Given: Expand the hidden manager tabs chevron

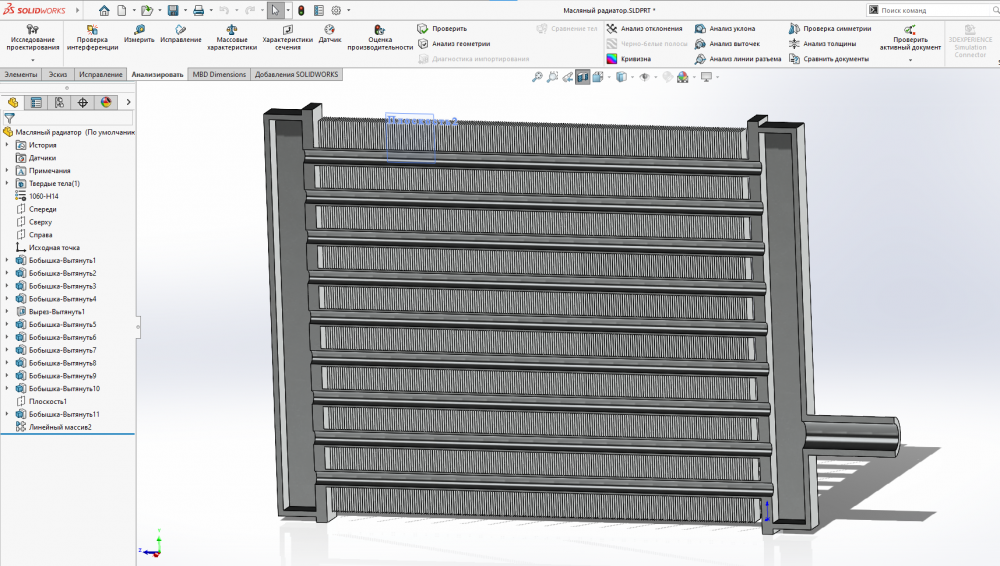Looking at the screenshot, I should pyautogui.click(x=128, y=102).
